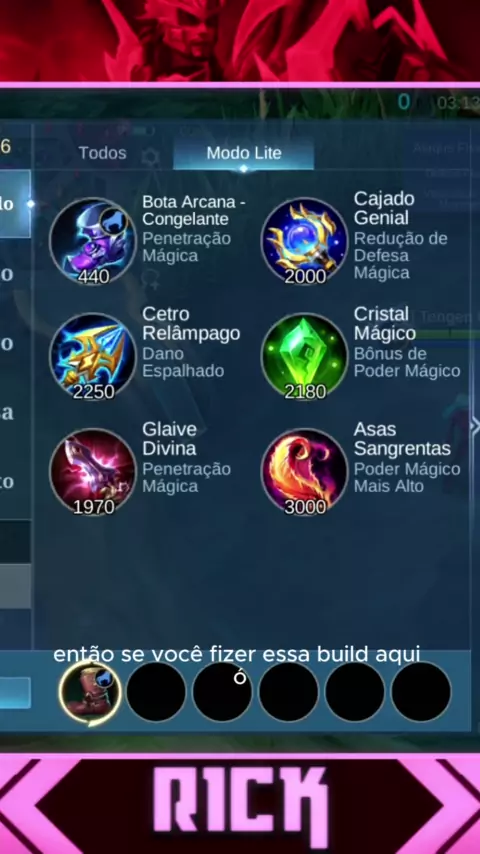This screenshot has width=480, height=854.
Task: Select the Glaive Divina item icon
Action: [x=93, y=472]
